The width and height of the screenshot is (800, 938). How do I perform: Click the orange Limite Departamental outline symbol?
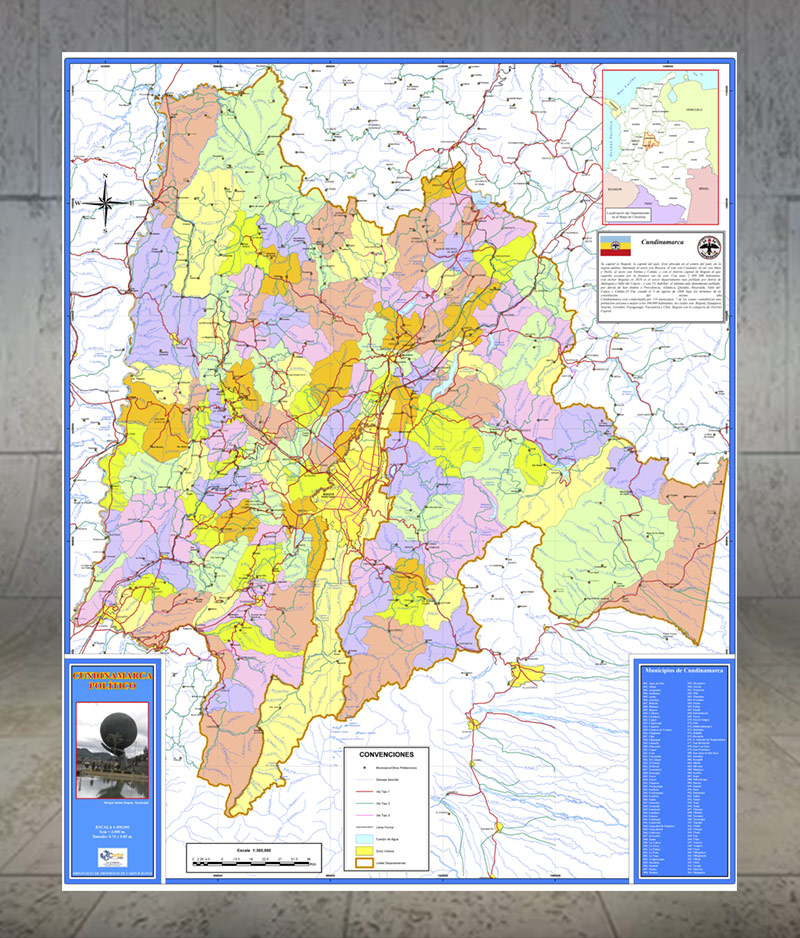point(364,863)
